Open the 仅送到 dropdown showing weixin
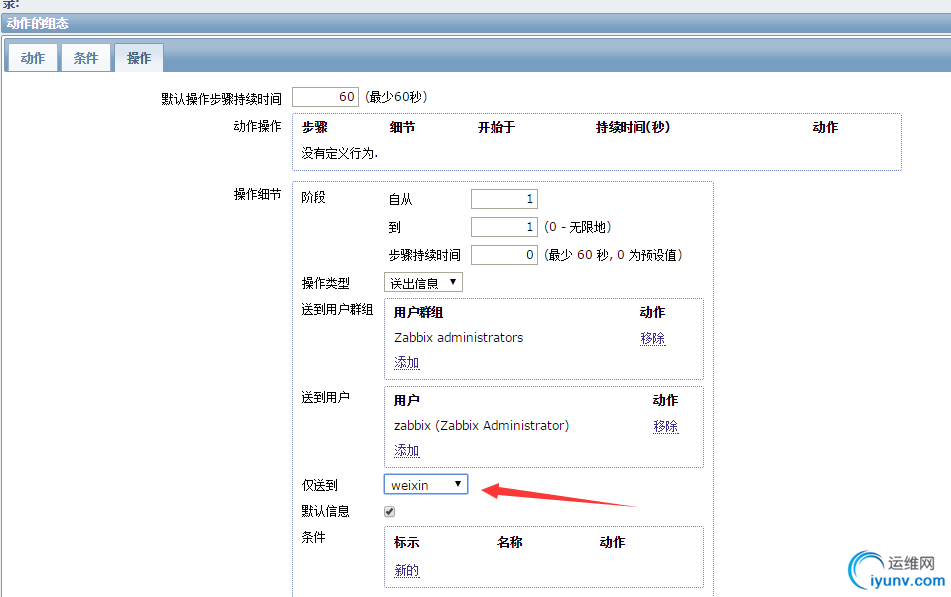 tap(426, 485)
